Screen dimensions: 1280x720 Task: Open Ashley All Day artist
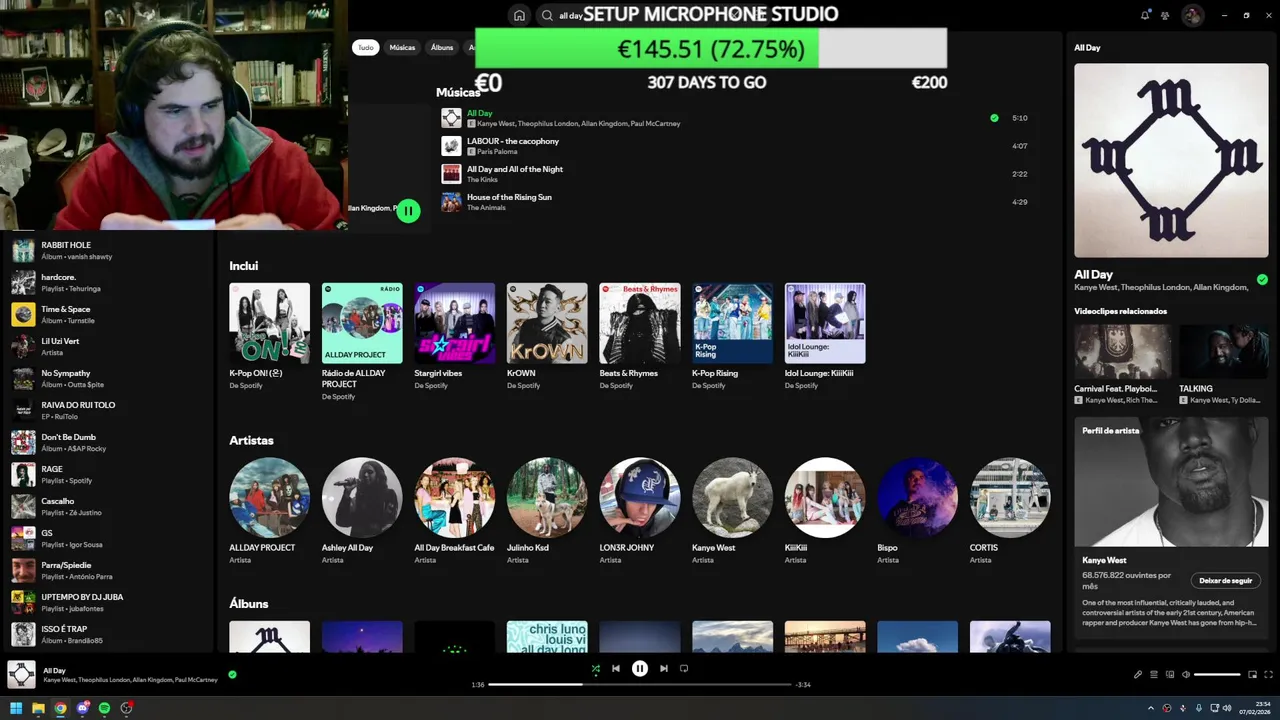pyautogui.click(x=362, y=498)
